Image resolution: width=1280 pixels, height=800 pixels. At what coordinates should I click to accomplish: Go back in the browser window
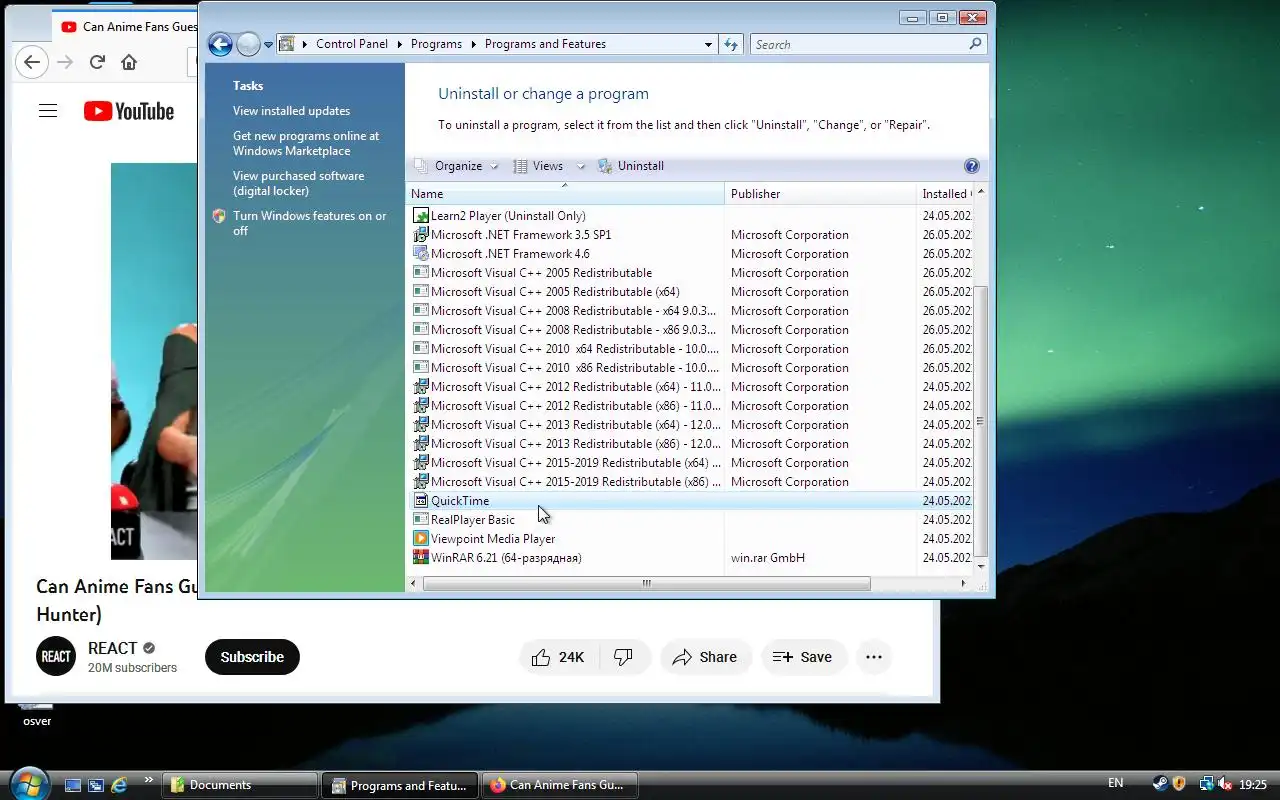point(32,62)
